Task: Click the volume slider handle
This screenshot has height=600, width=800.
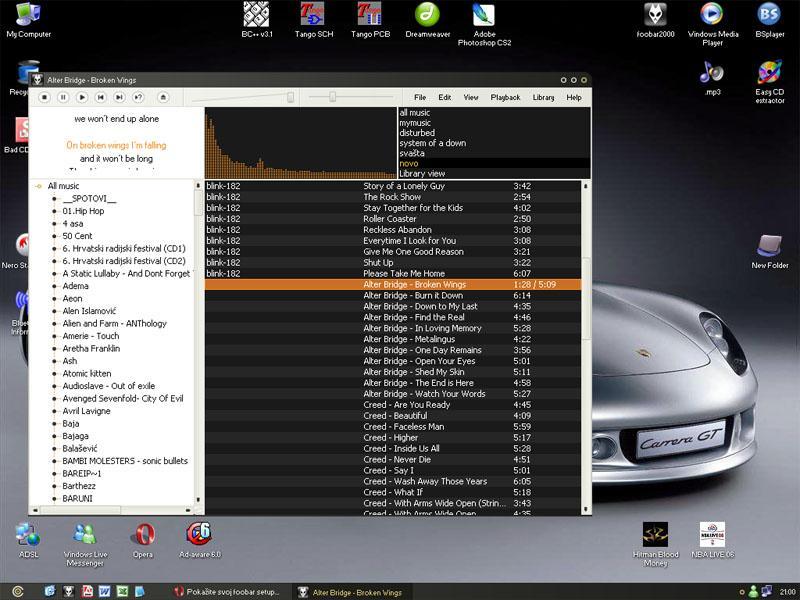Action: [x=291, y=97]
